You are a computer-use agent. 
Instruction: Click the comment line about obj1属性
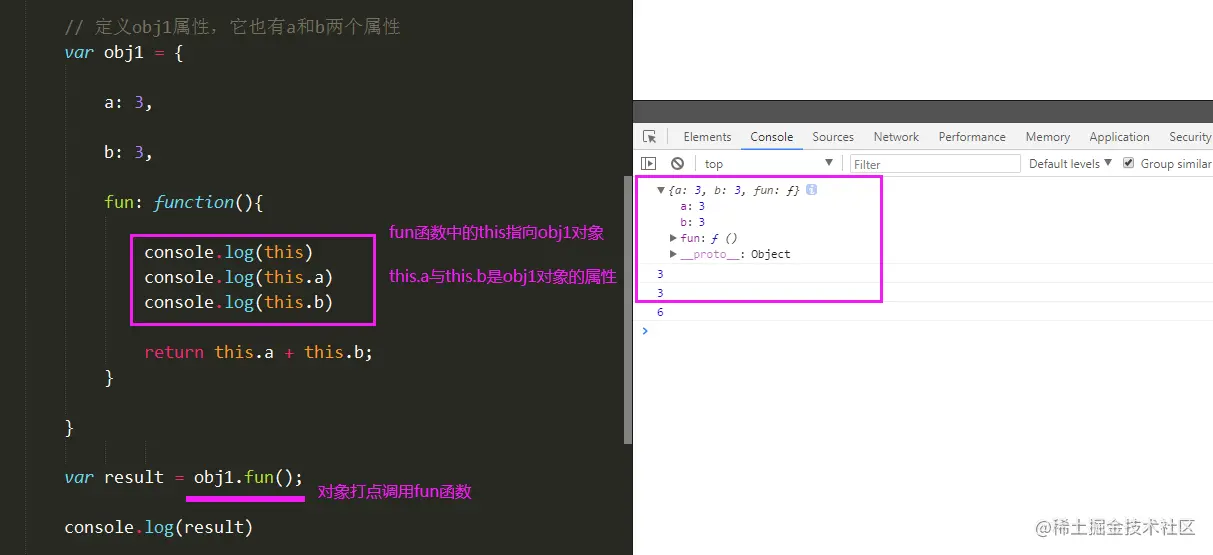(x=232, y=27)
